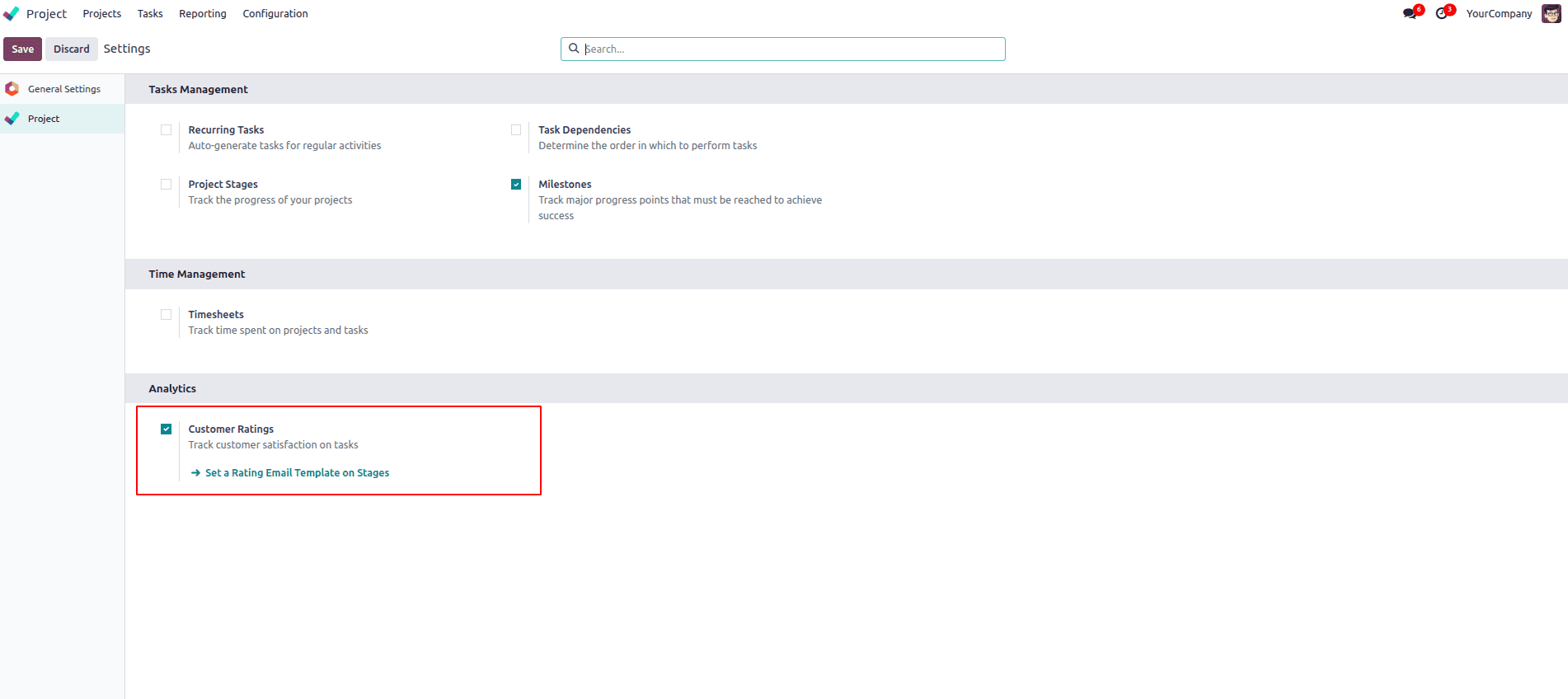This screenshot has height=699, width=1568.
Task: Select Project in settings sidebar
Action: (x=62, y=119)
